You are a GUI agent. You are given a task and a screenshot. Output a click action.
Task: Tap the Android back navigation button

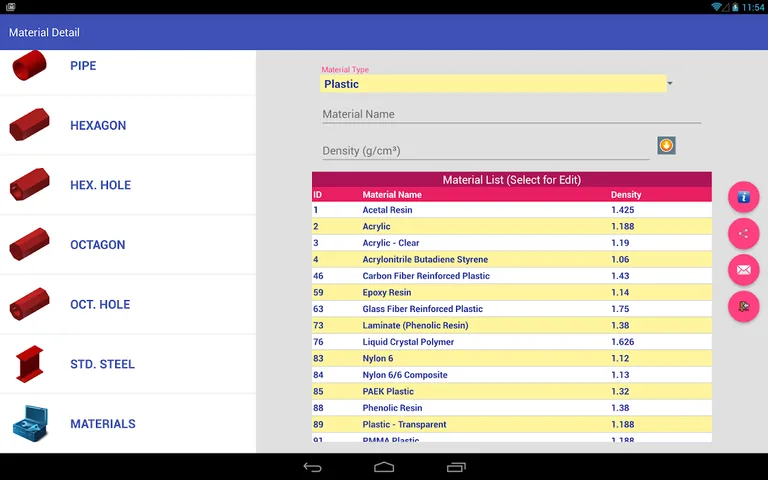(312, 467)
